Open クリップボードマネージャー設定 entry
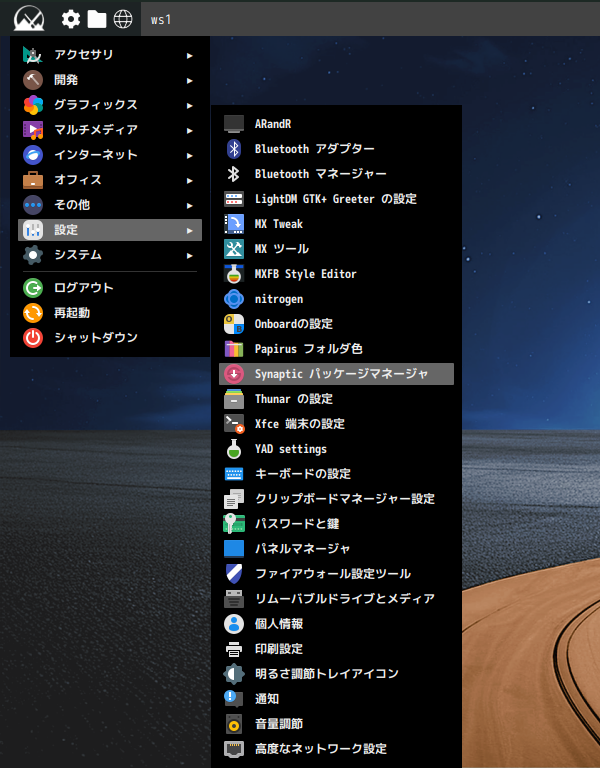This screenshot has height=768, width=600. [336, 499]
